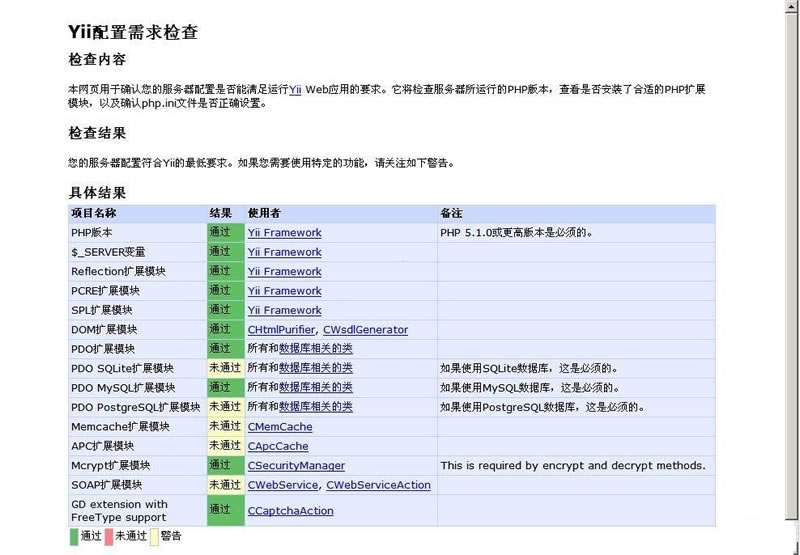Image resolution: width=800 pixels, height=555 pixels.
Task: Click the green 通过 legend swatch
Action: (x=74, y=537)
